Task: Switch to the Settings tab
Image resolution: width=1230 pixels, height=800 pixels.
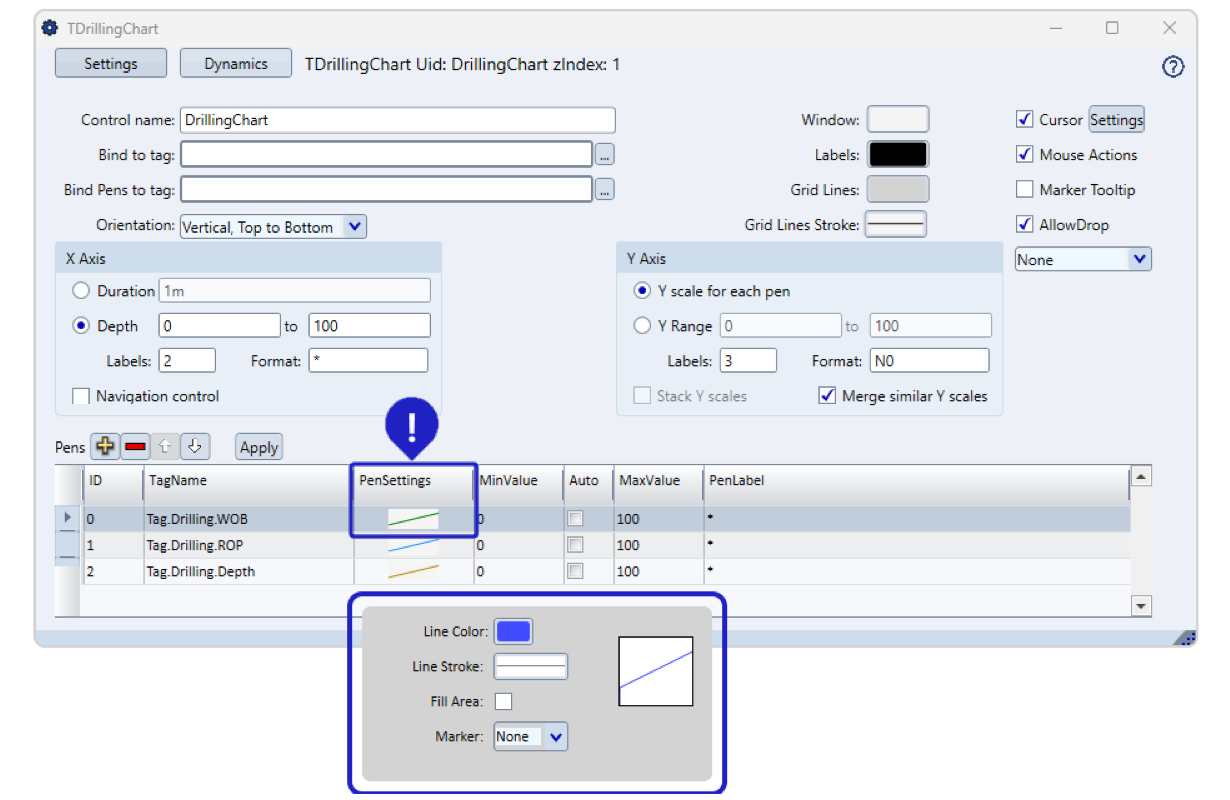Action: tap(110, 64)
